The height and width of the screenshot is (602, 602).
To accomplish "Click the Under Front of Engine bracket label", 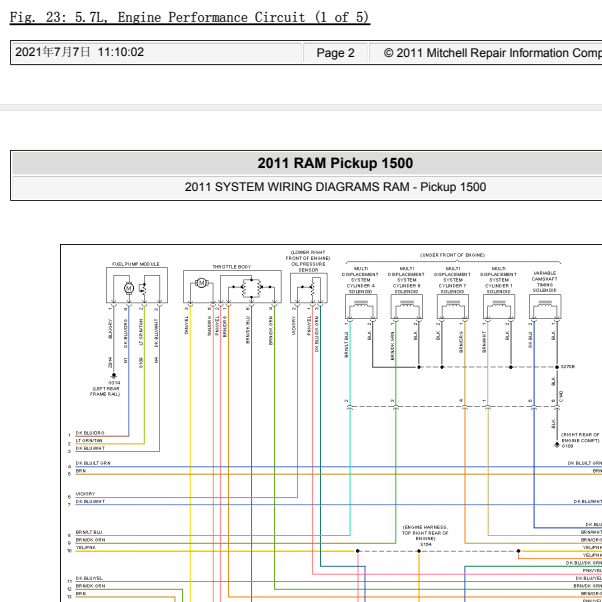I will point(453,255).
